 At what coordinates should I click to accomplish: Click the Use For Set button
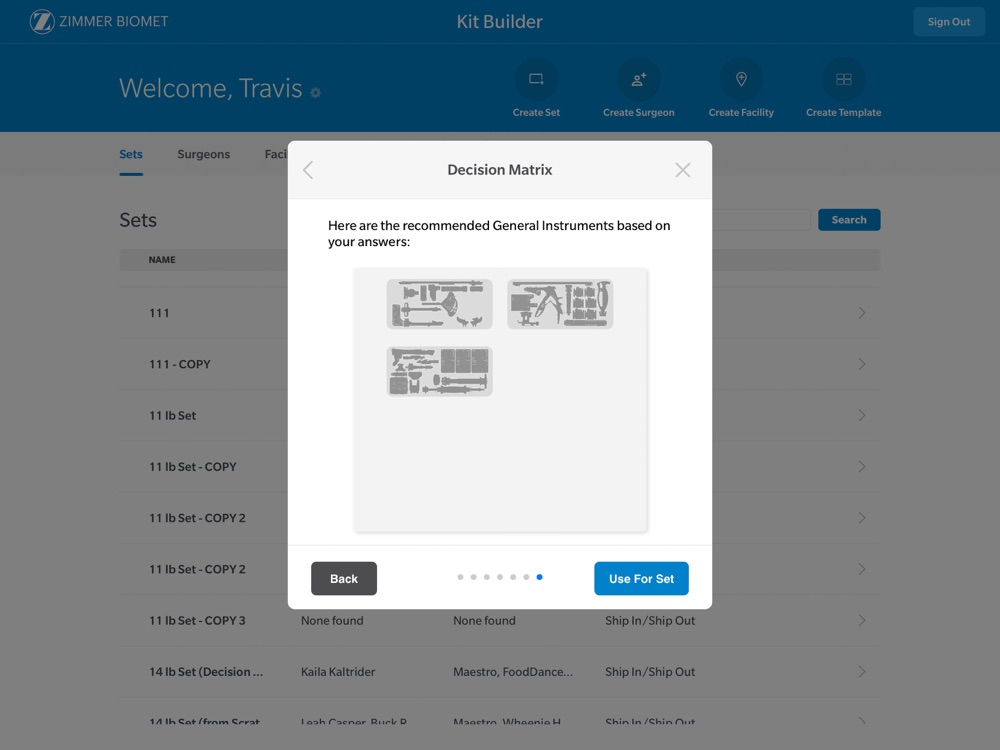coord(641,578)
